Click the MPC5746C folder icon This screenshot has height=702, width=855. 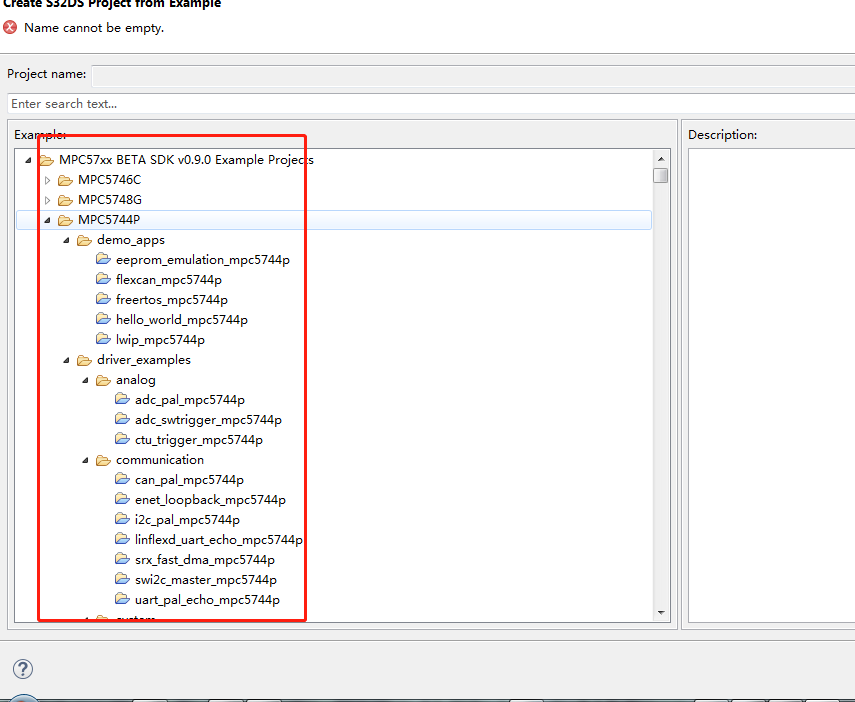click(65, 180)
